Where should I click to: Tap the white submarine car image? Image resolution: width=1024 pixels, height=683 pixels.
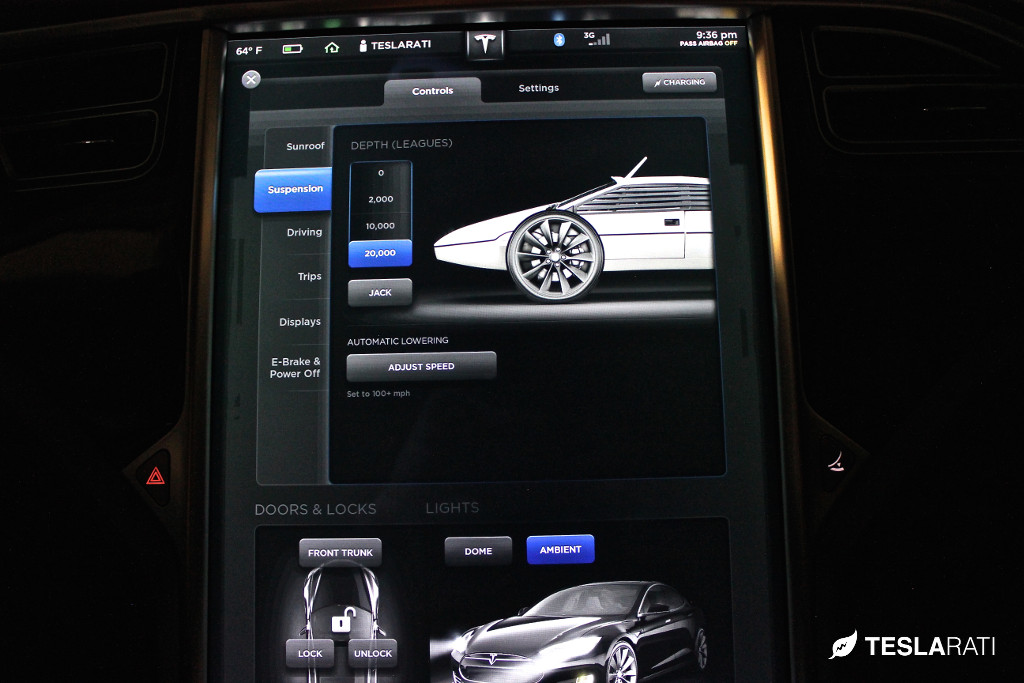(574, 230)
